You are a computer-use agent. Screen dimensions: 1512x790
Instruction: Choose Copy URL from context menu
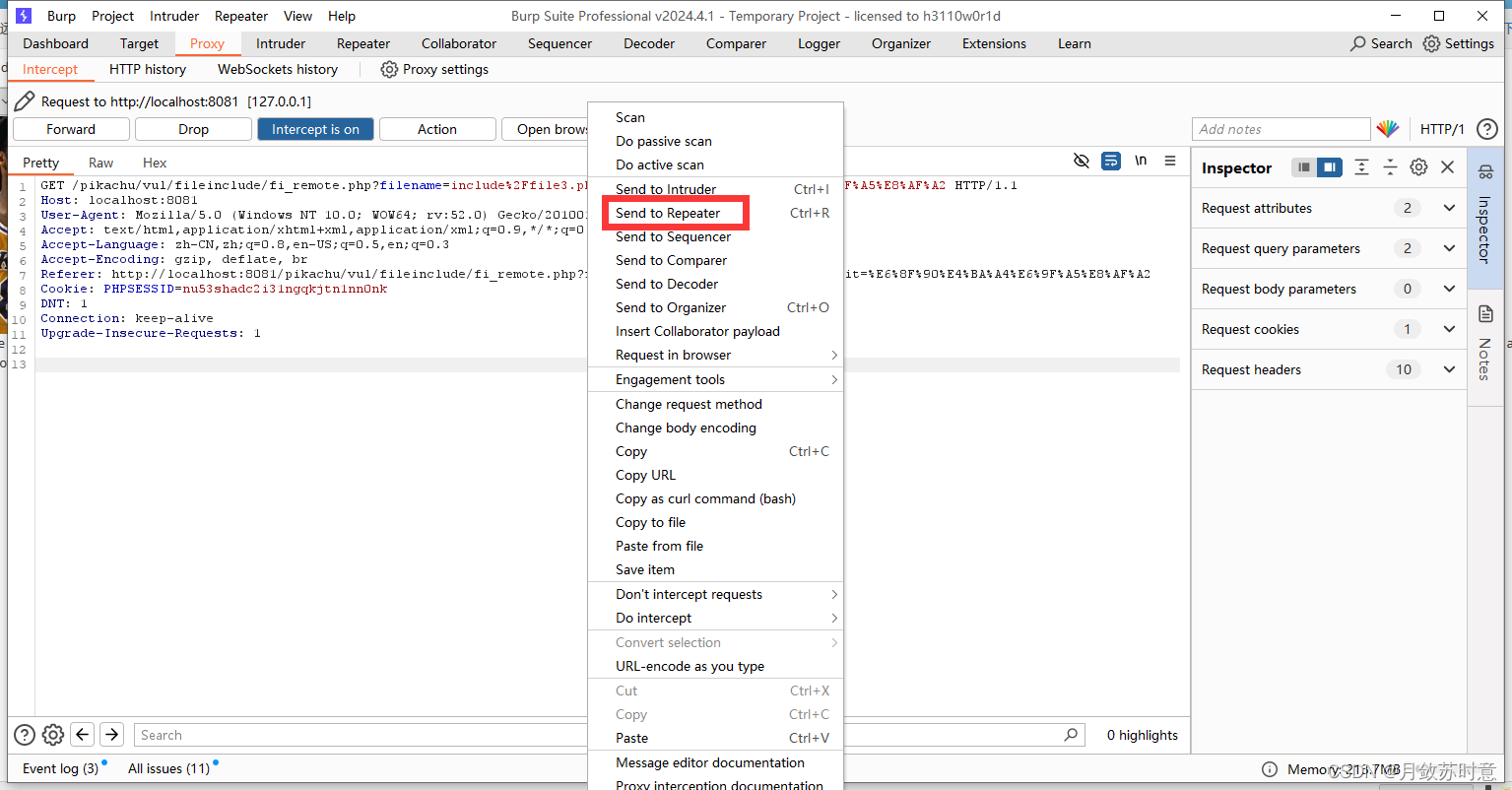[x=716, y=475]
